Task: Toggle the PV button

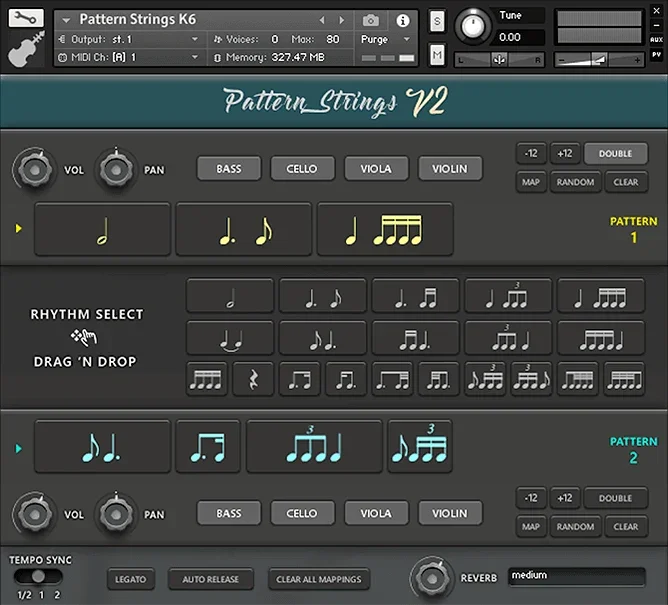Action: tap(656, 55)
